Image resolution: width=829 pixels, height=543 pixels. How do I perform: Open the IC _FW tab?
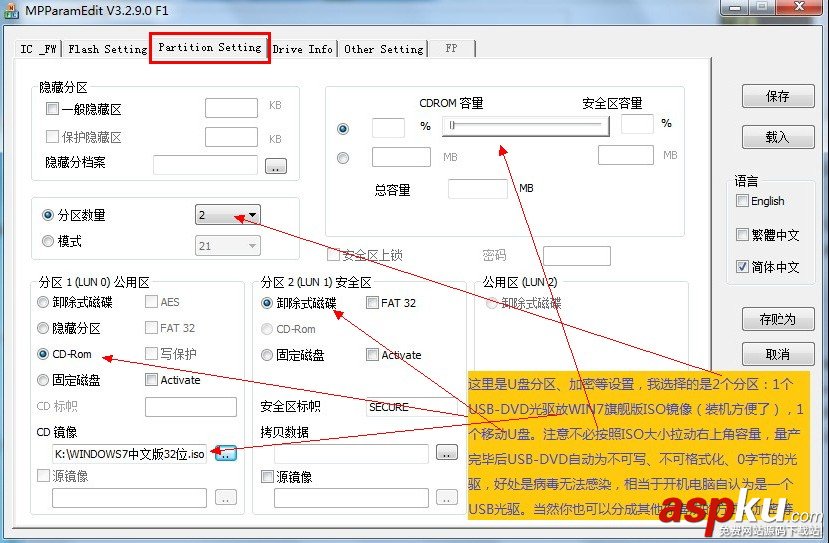pyautogui.click(x=38, y=49)
